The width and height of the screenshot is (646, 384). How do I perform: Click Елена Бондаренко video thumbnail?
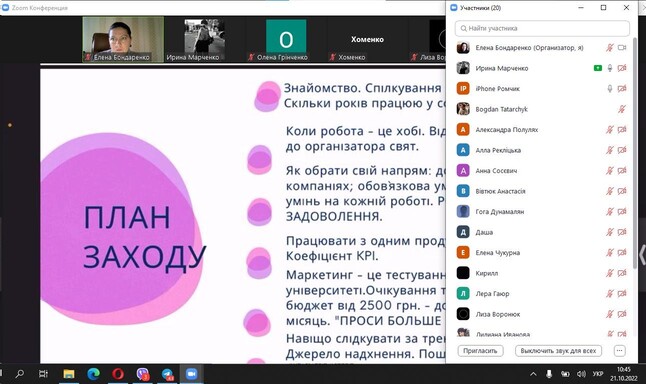pos(123,39)
